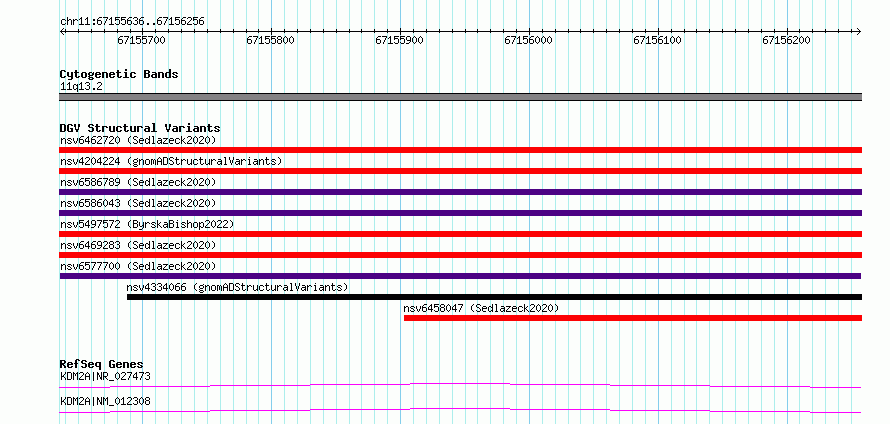Image resolution: width=890 pixels, height=424 pixels.
Task: Open variant label nsv6577700 (Sedlazeck2020)
Action: (x=138, y=266)
